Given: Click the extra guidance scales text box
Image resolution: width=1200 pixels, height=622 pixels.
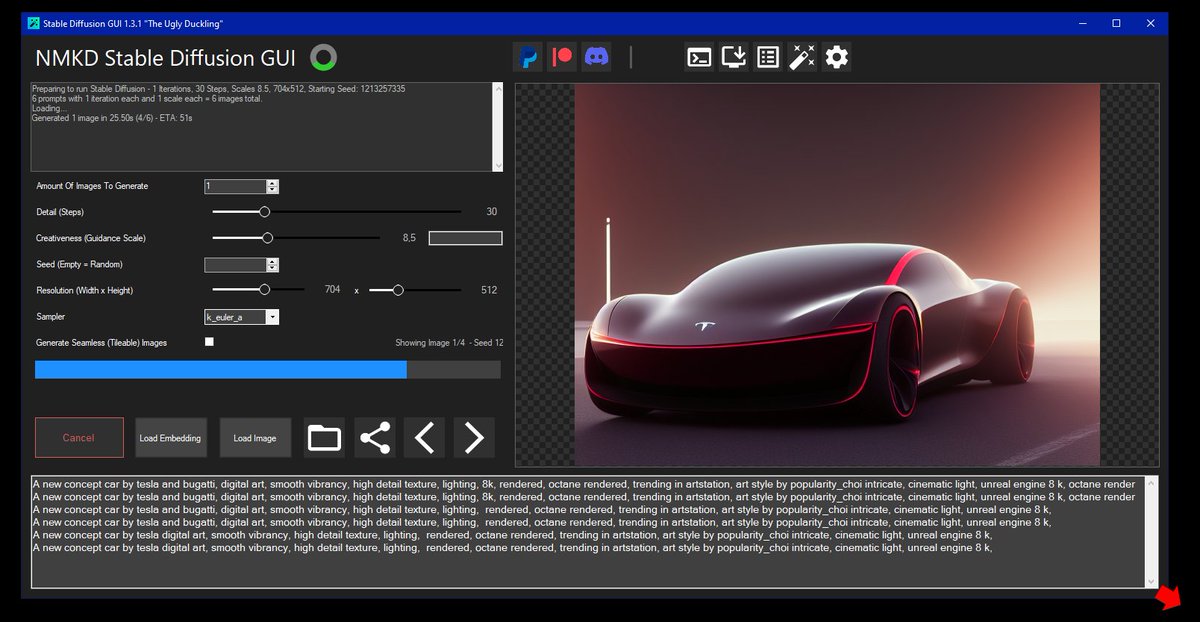Looking at the screenshot, I should coord(465,238).
